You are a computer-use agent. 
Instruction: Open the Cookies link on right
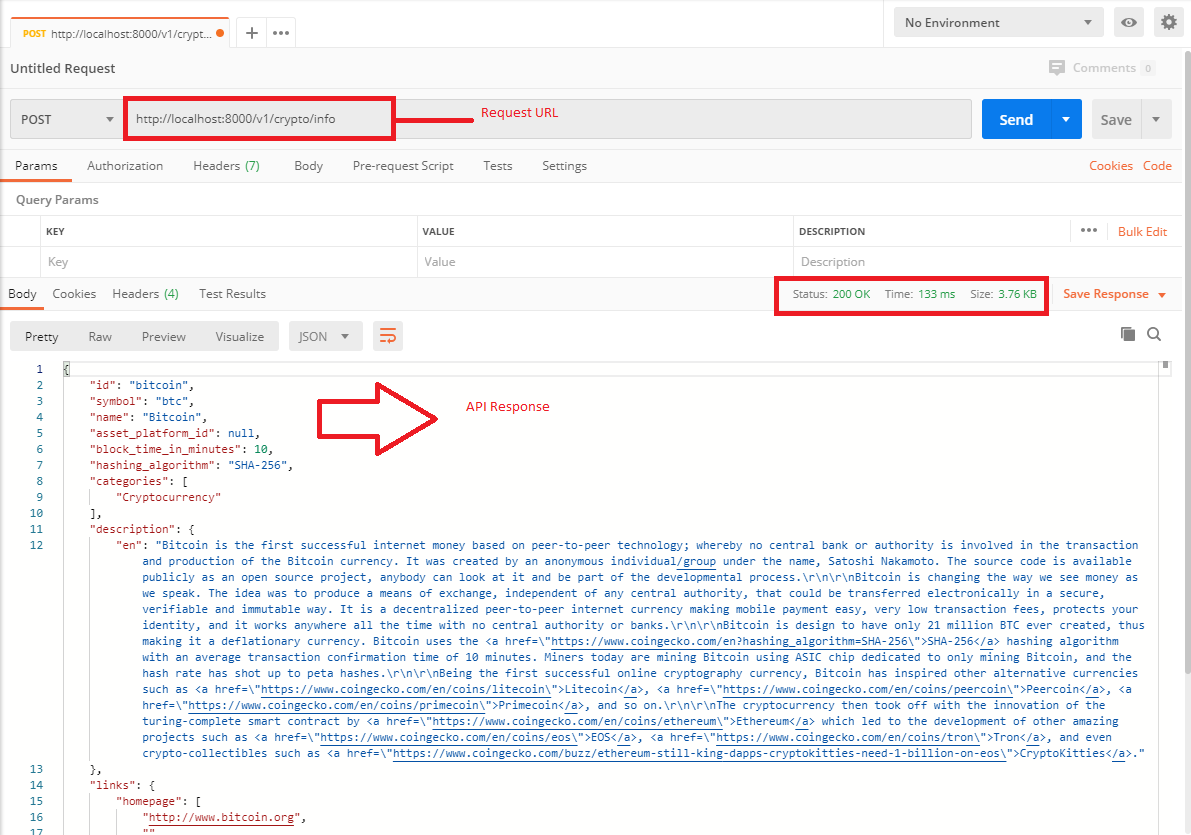[1110, 166]
